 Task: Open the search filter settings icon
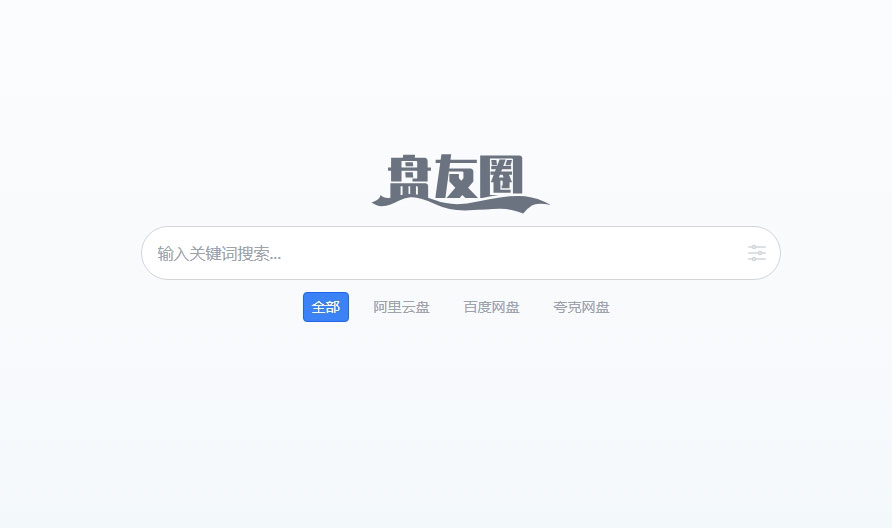coord(756,253)
